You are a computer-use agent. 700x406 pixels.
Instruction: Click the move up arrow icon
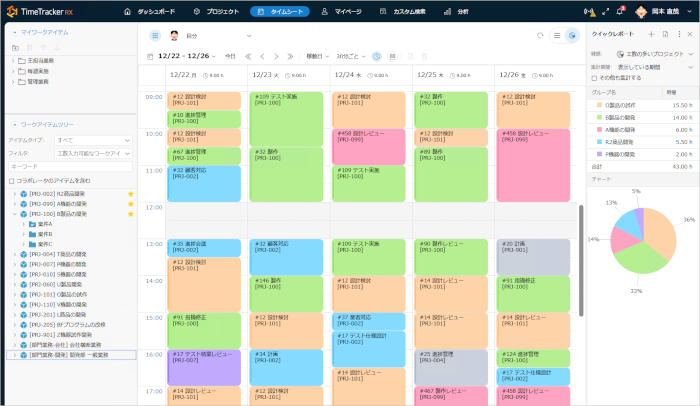[x=43, y=48]
